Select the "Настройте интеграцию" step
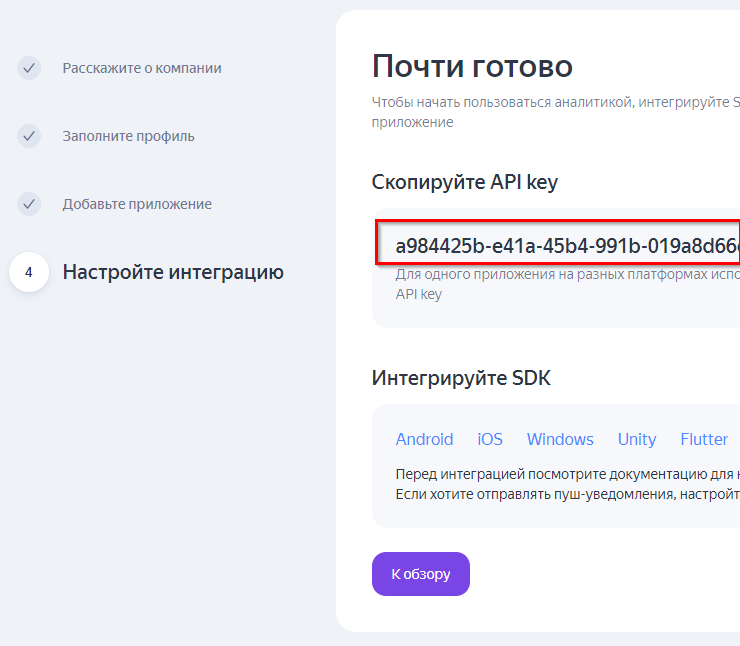The width and height of the screenshot is (740, 646). [x=173, y=272]
